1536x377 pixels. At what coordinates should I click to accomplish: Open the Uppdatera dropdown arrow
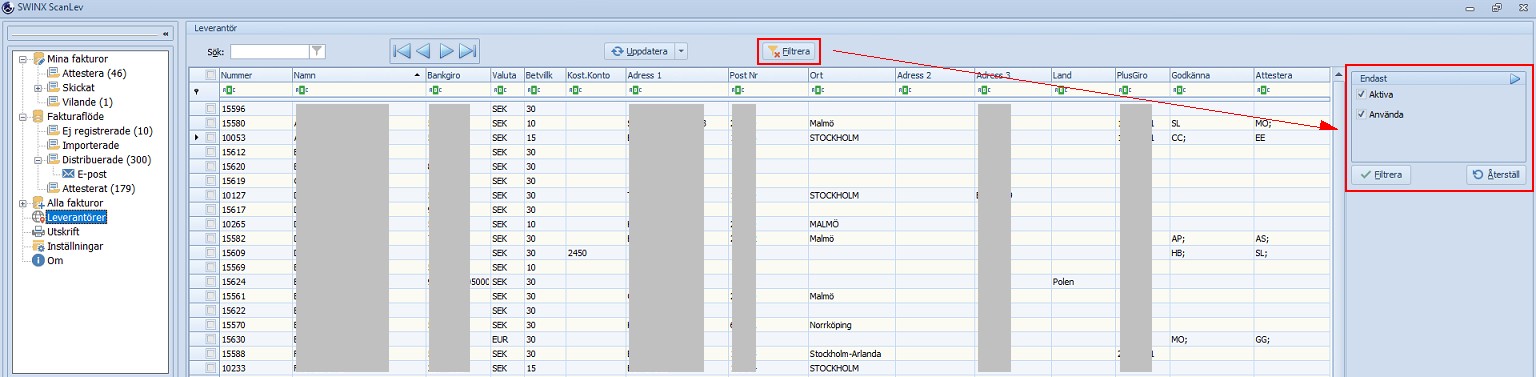point(681,51)
